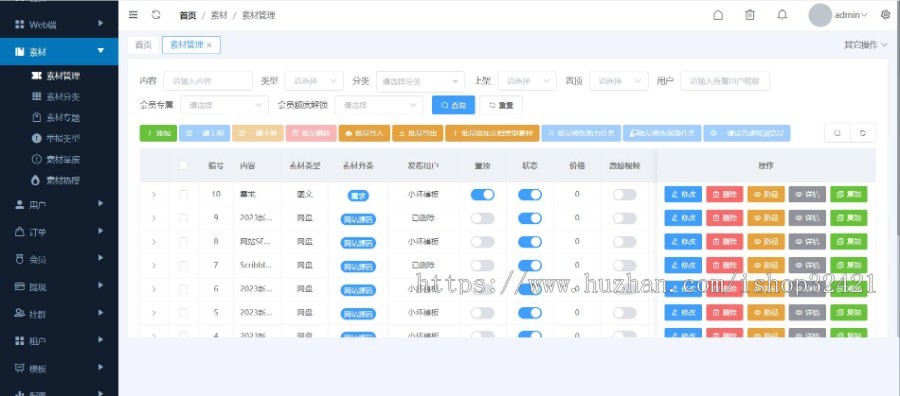Click the refresh icon beside the hamburger menu

click(156, 15)
